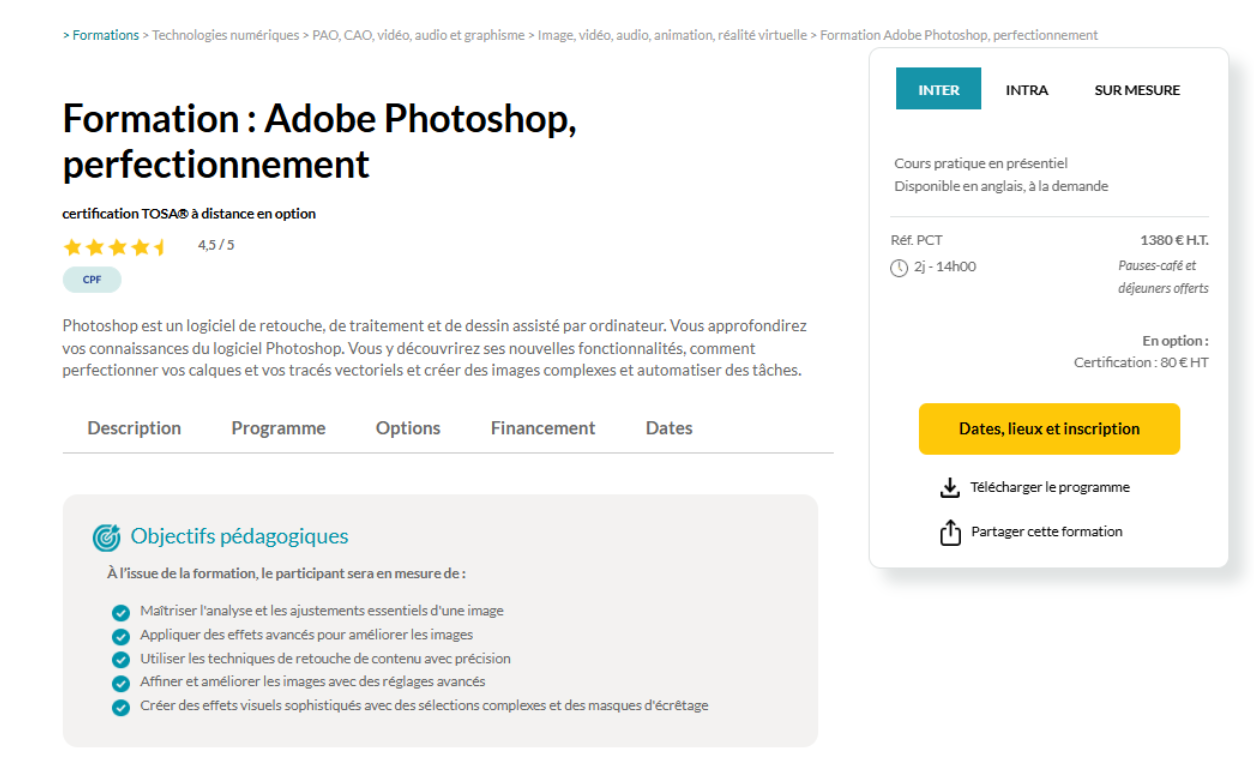Screen dimensions: 1254x768
Task: Click Partager cette formation link
Action: (1047, 532)
